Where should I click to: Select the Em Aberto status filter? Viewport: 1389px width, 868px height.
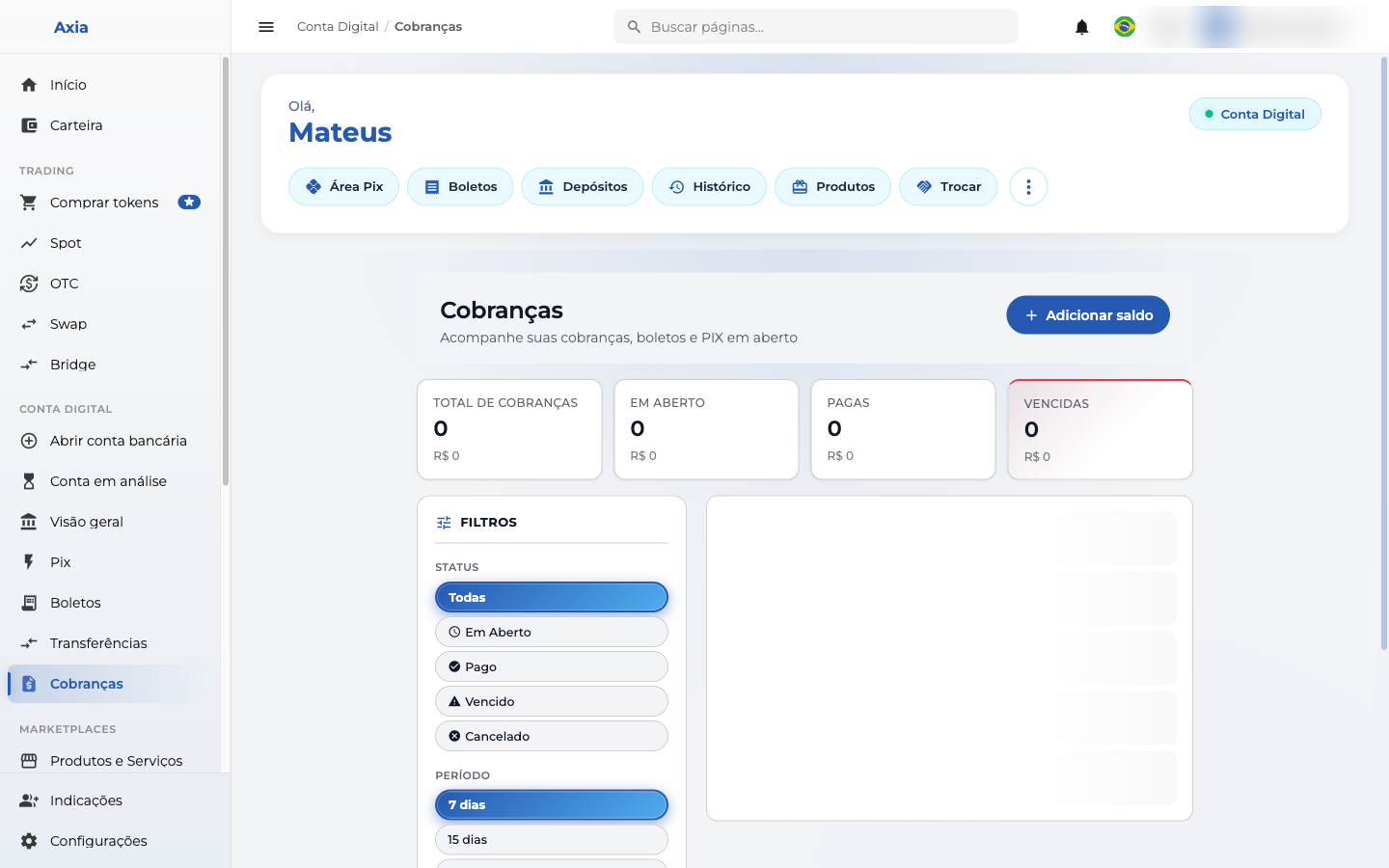pos(552,632)
